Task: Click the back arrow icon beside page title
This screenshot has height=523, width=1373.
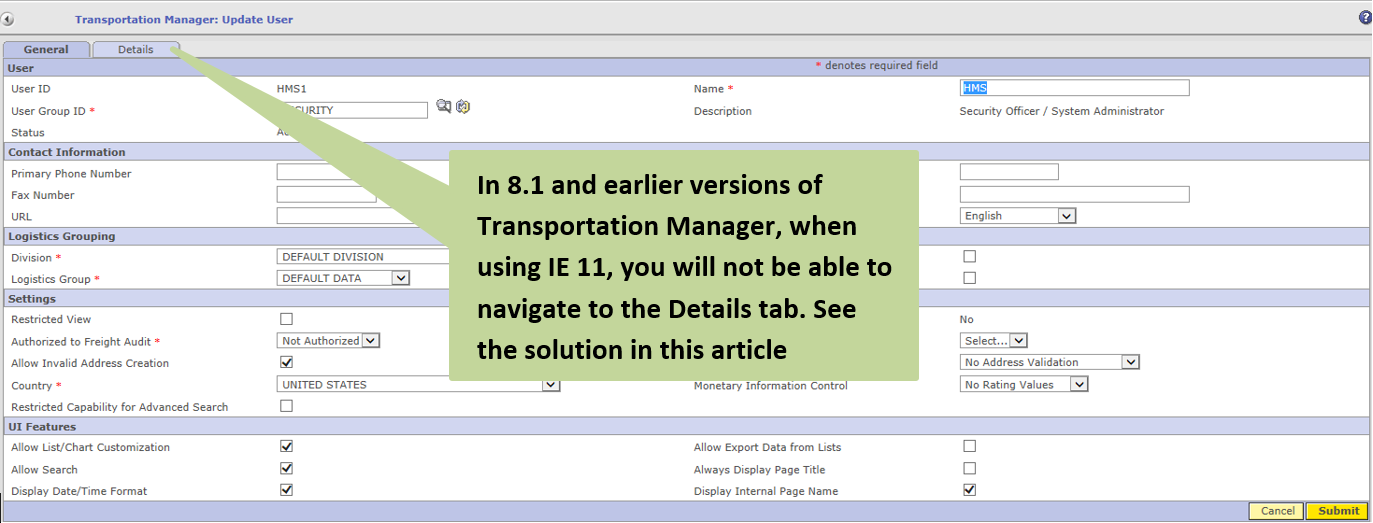Action: point(8,19)
